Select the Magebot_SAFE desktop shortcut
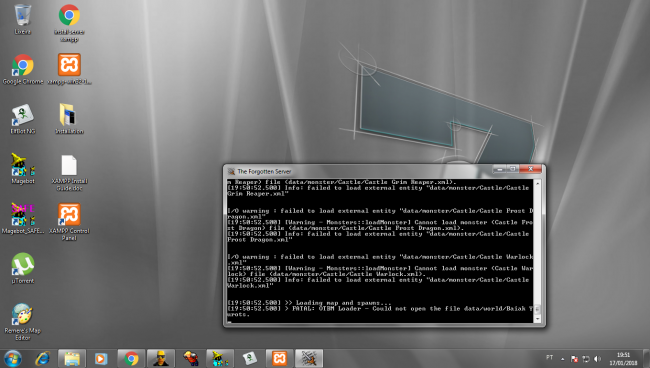This screenshot has height=368, width=650. click(23, 218)
